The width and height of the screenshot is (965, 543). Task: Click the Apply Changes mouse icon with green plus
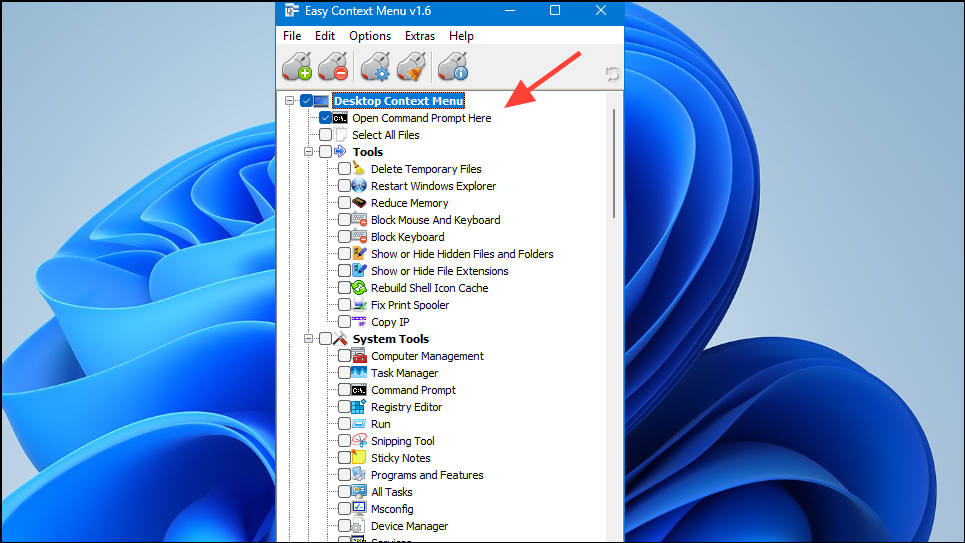coord(297,66)
